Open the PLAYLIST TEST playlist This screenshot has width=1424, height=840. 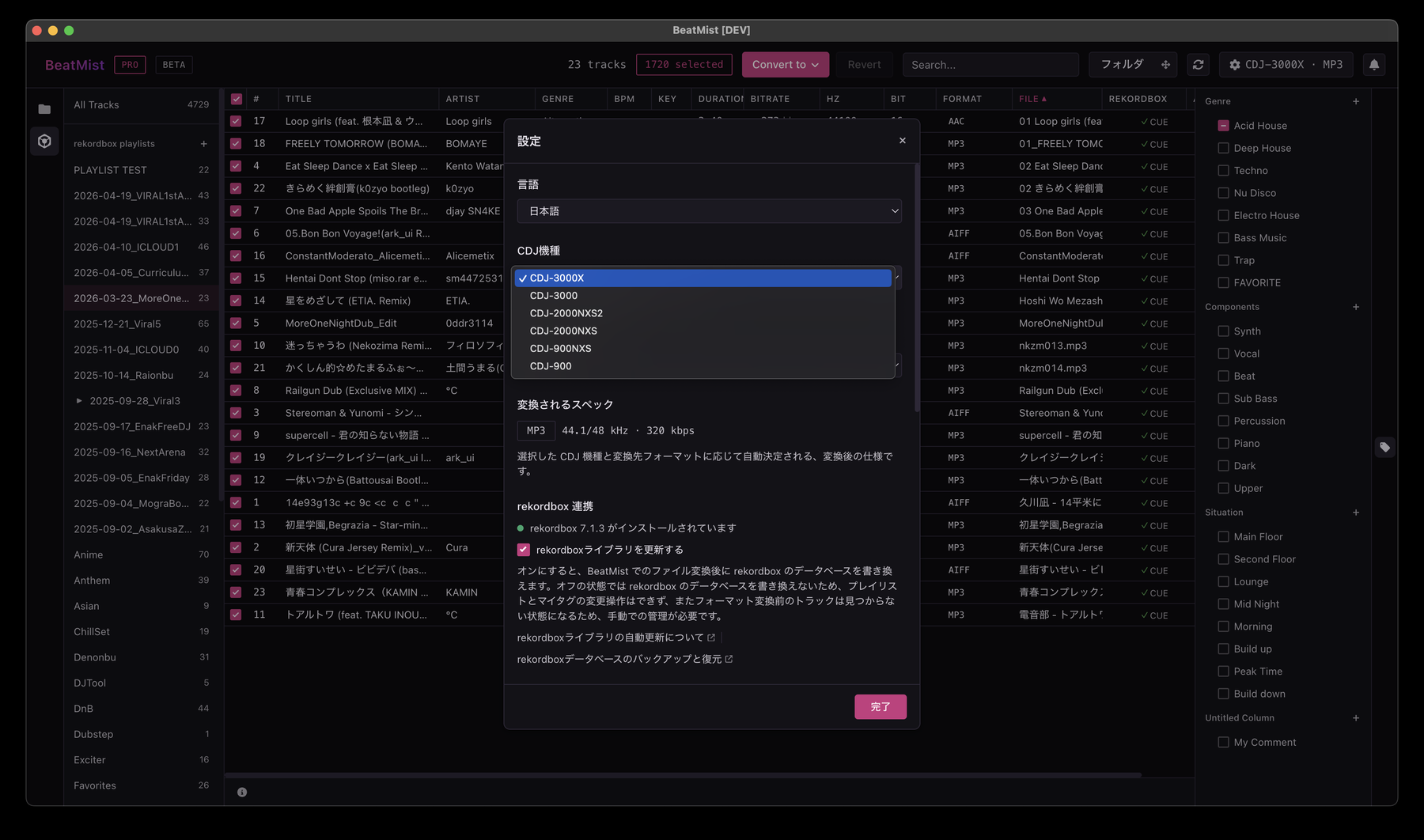tap(141, 170)
